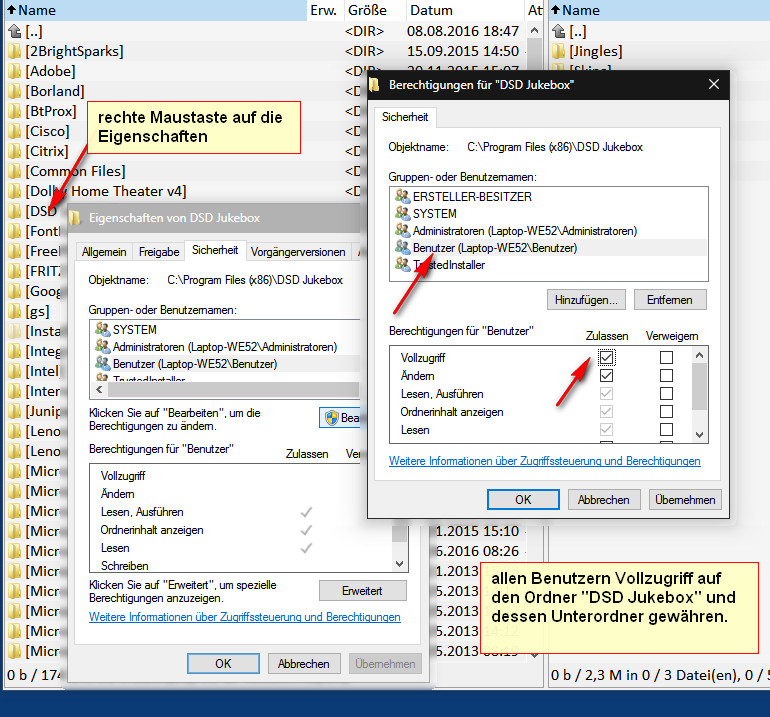Click the Erweitert button
Viewport: 770px width, 717px height.
(x=362, y=591)
